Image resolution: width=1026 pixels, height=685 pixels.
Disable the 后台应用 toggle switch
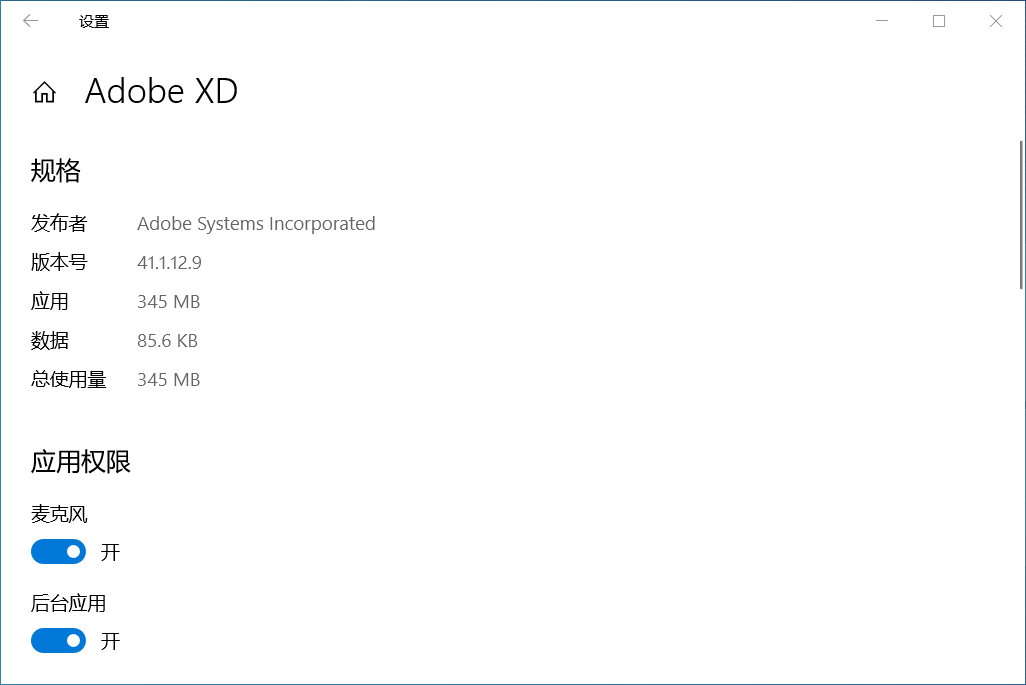pyautogui.click(x=58, y=640)
